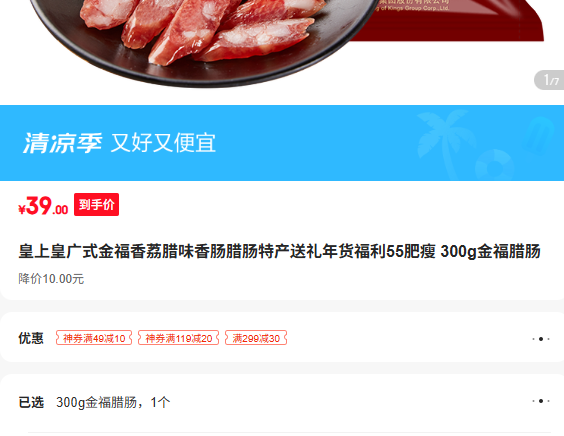Open the 清凉季 又好又便宜 promotion banner
The height and width of the screenshot is (436, 564).
click(282, 143)
